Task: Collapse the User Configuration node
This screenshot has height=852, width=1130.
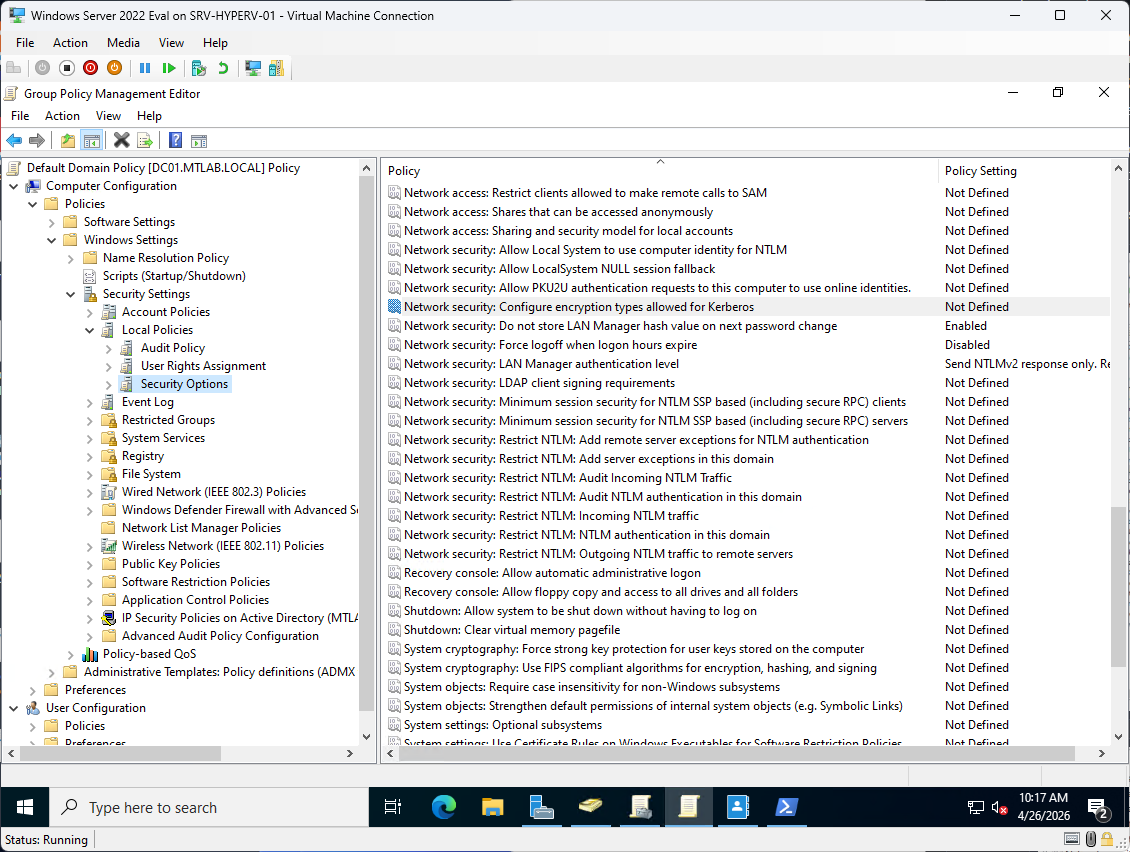Action: coord(14,709)
